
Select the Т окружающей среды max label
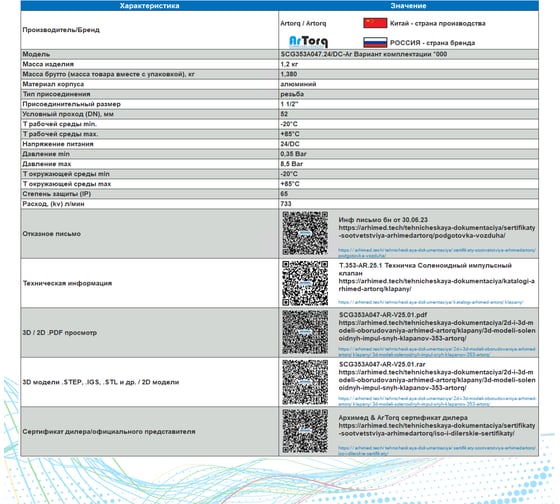click(67, 184)
